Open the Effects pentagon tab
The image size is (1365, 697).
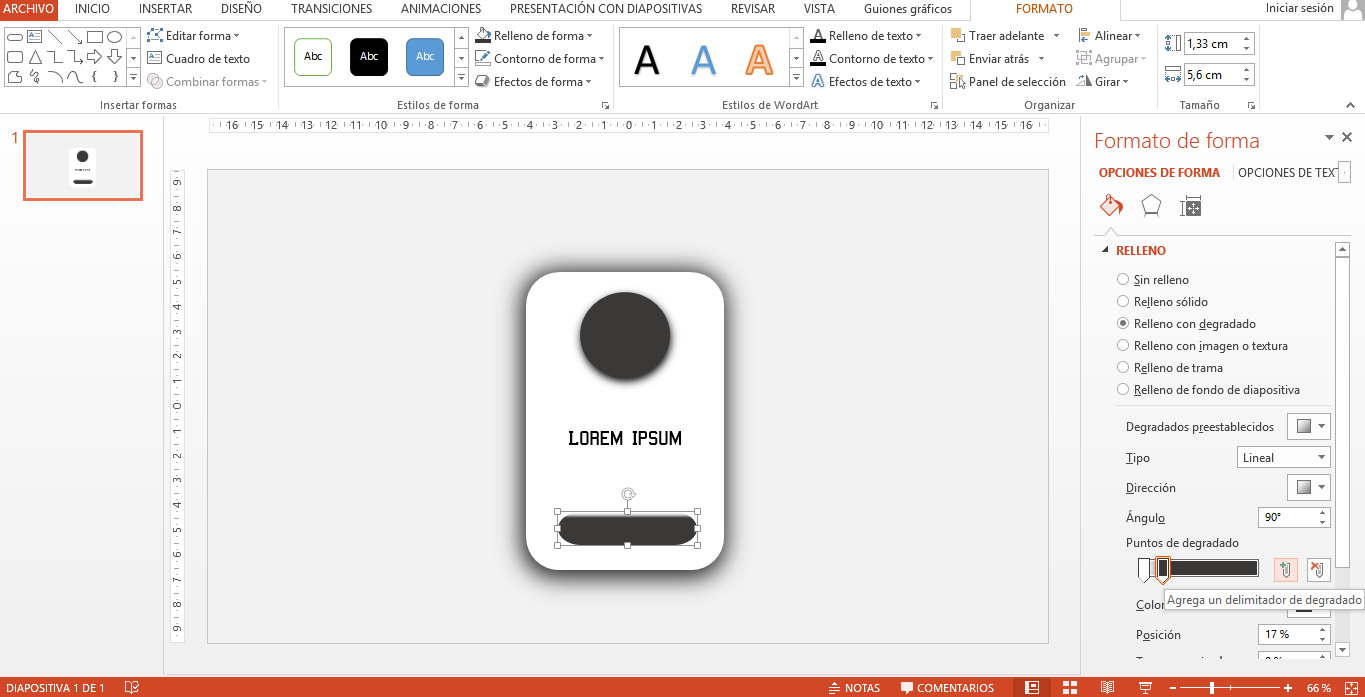(1151, 206)
